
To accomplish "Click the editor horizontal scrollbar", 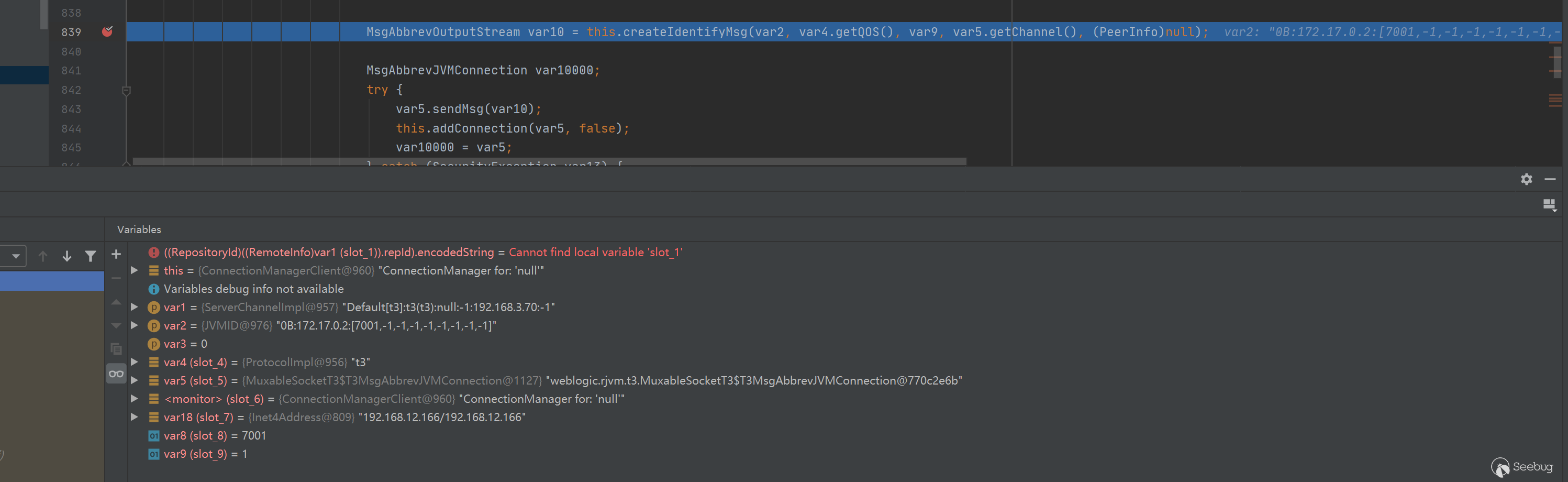I will [x=548, y=162].
